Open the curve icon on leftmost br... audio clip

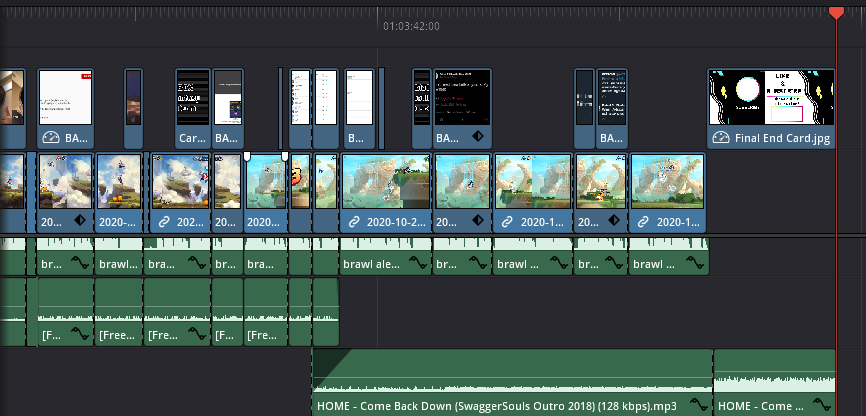[80, 264]
